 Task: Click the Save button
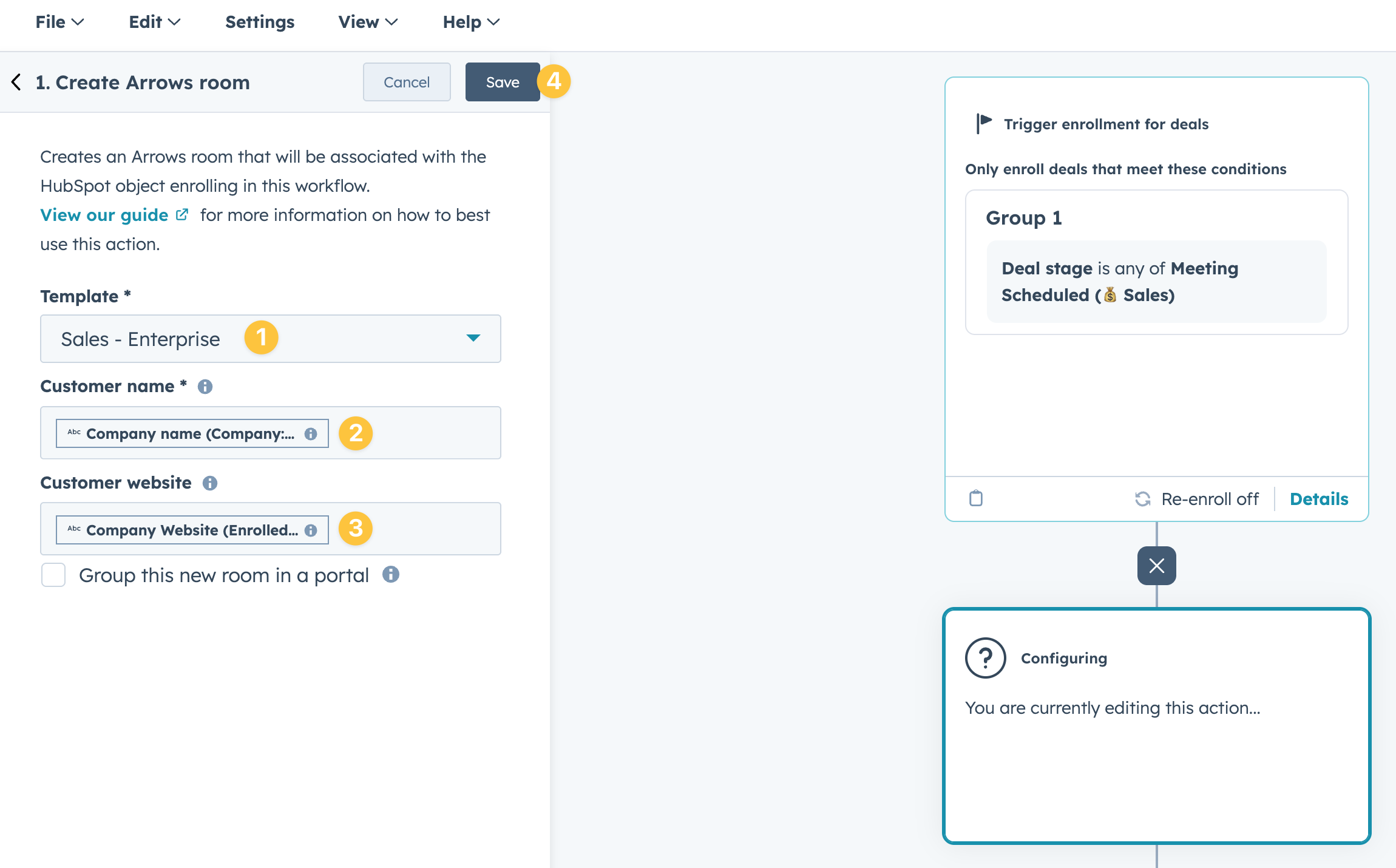click(502, 82)
